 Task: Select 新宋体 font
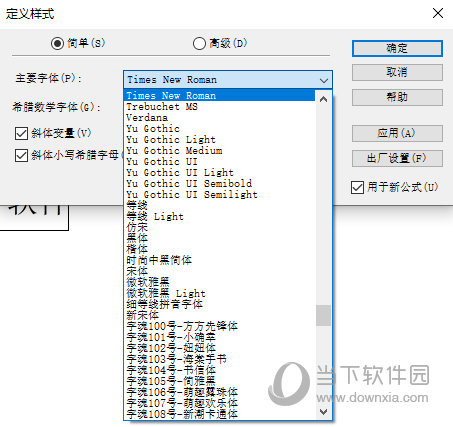[x=220, y=315]
